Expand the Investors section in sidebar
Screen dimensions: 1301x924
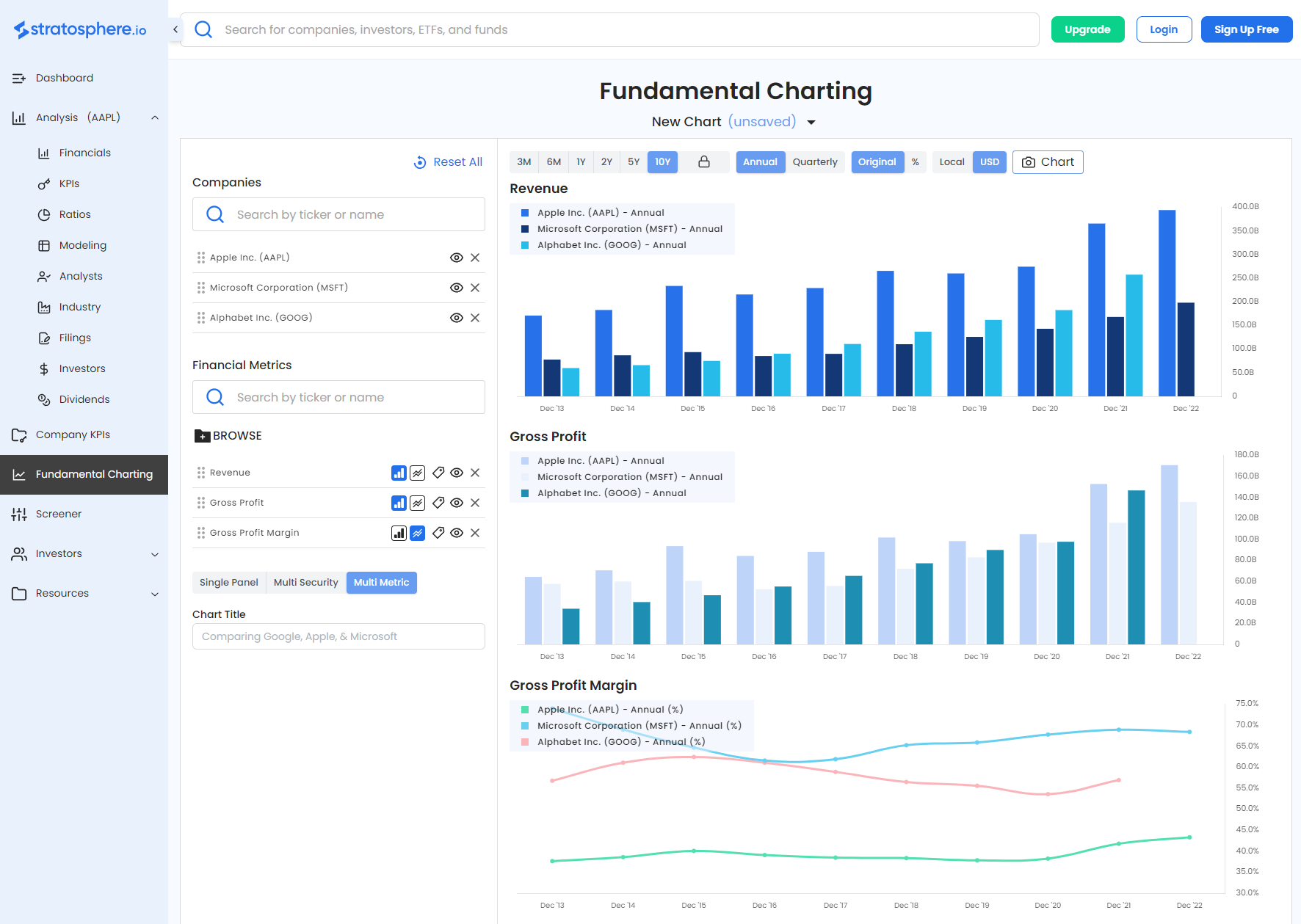154,554
